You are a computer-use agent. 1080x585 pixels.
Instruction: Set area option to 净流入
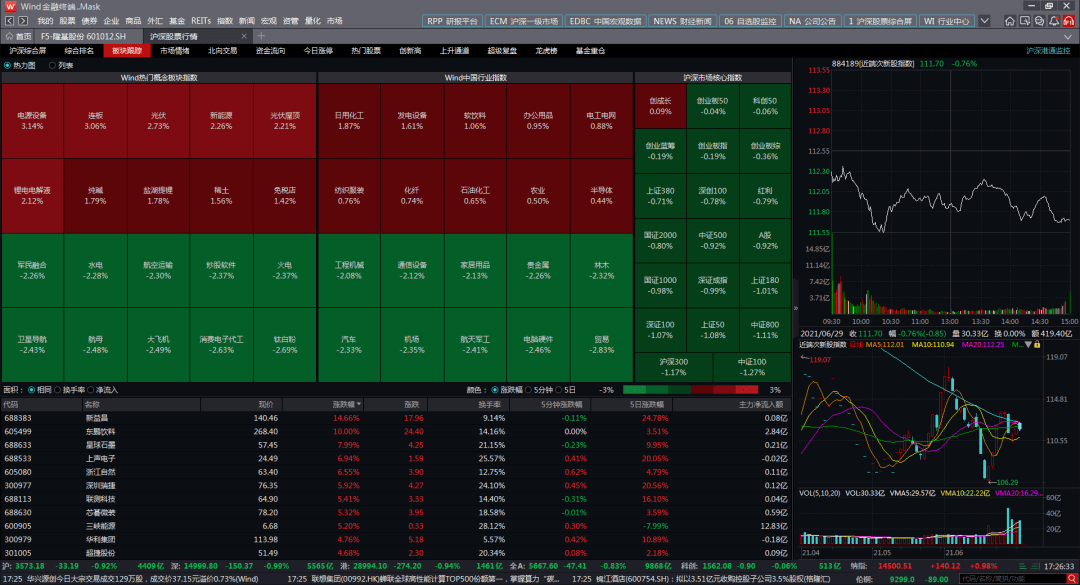(91, 390)
